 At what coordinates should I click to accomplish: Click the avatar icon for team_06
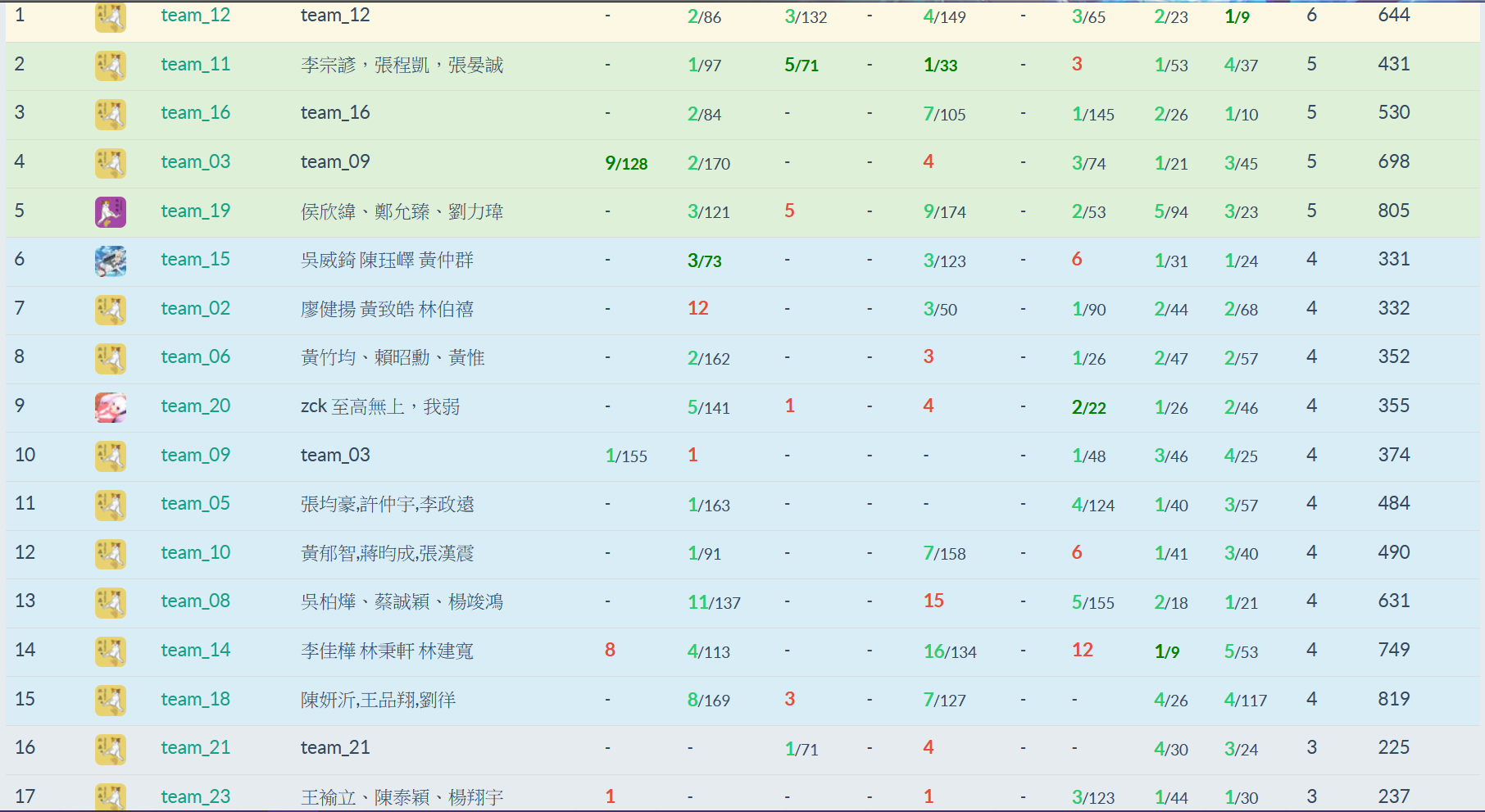point(111,358)
